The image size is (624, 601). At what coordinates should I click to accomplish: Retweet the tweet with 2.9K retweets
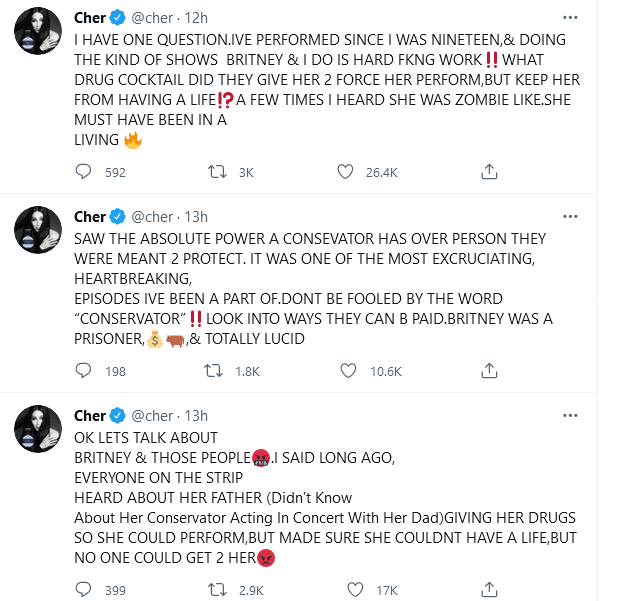click(x=213, y=590)
